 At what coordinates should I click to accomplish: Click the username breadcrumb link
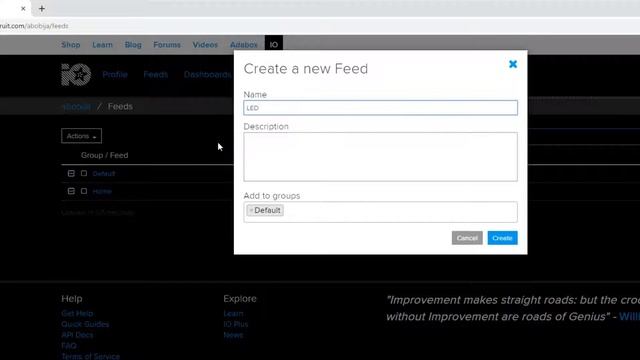point(76,107)
